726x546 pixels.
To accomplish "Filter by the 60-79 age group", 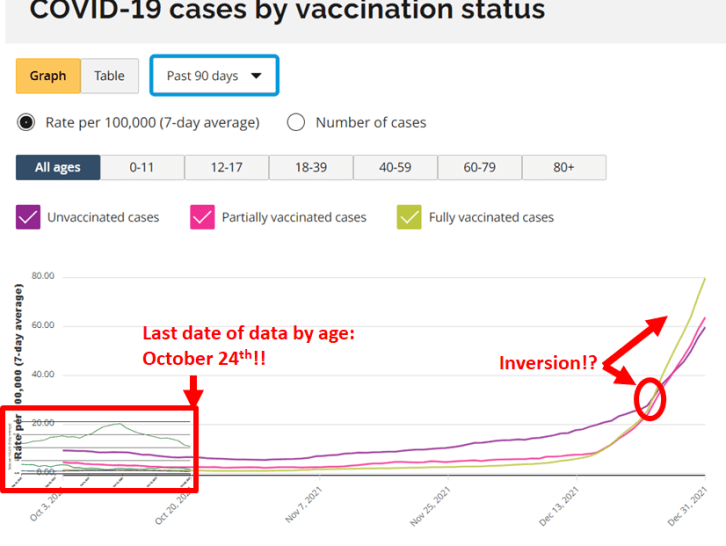I will pos(479,167).
